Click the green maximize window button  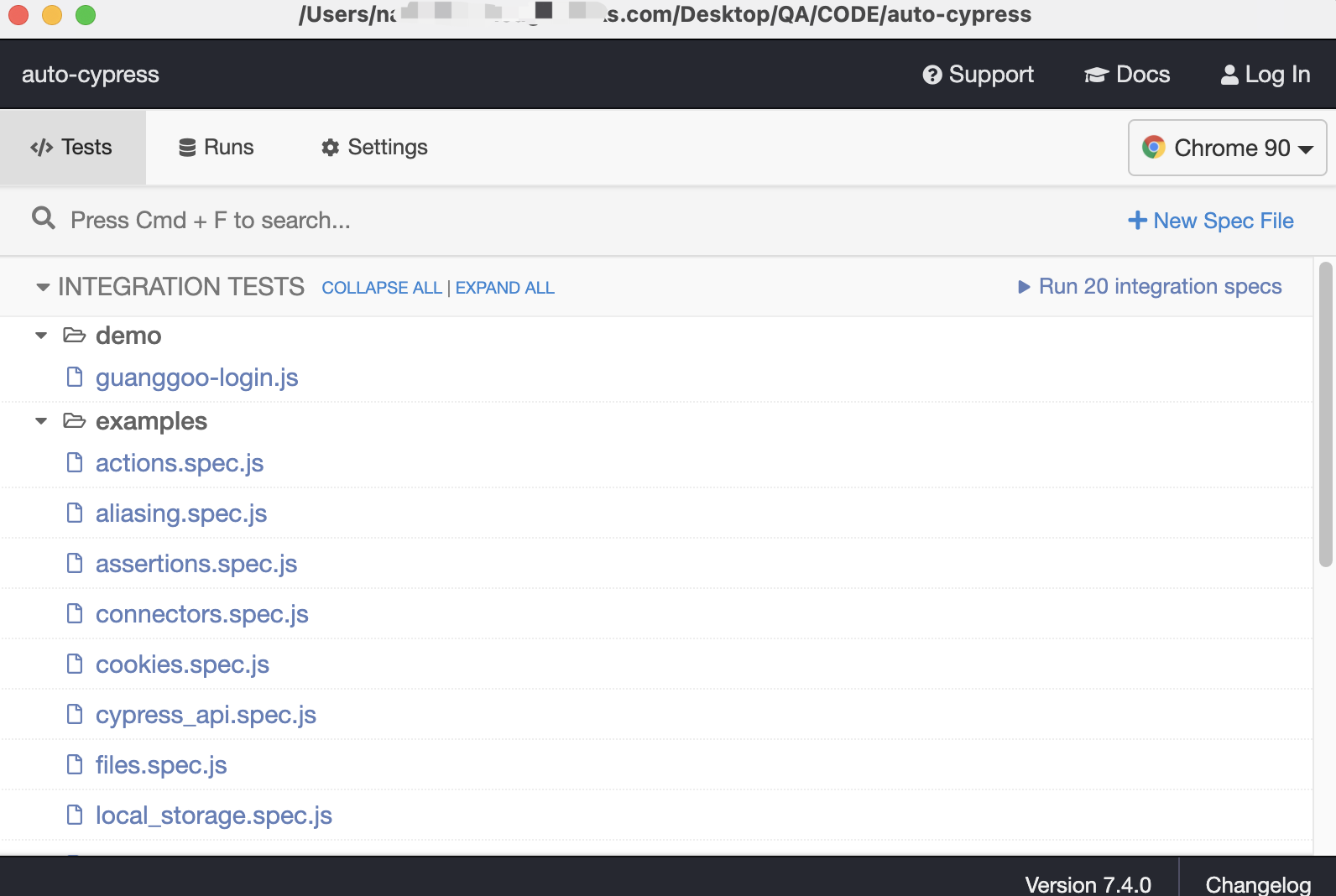tap(86, 15)
